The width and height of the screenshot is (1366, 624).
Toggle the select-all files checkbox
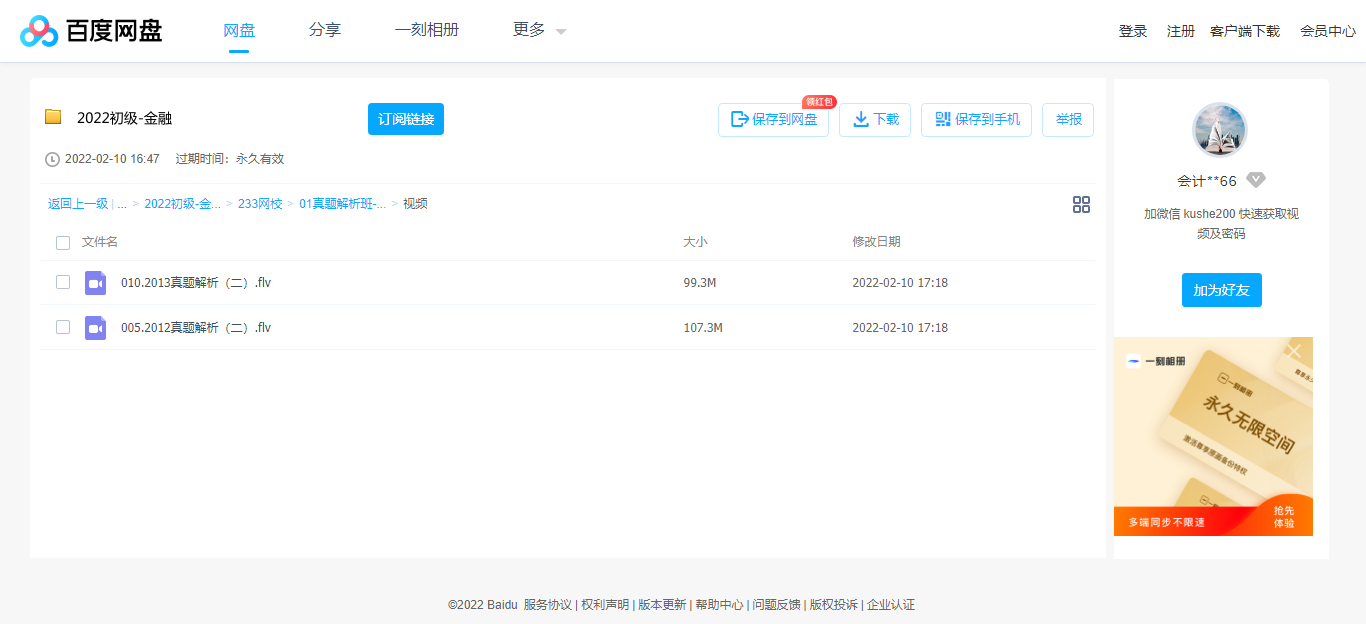click(63, 242)
